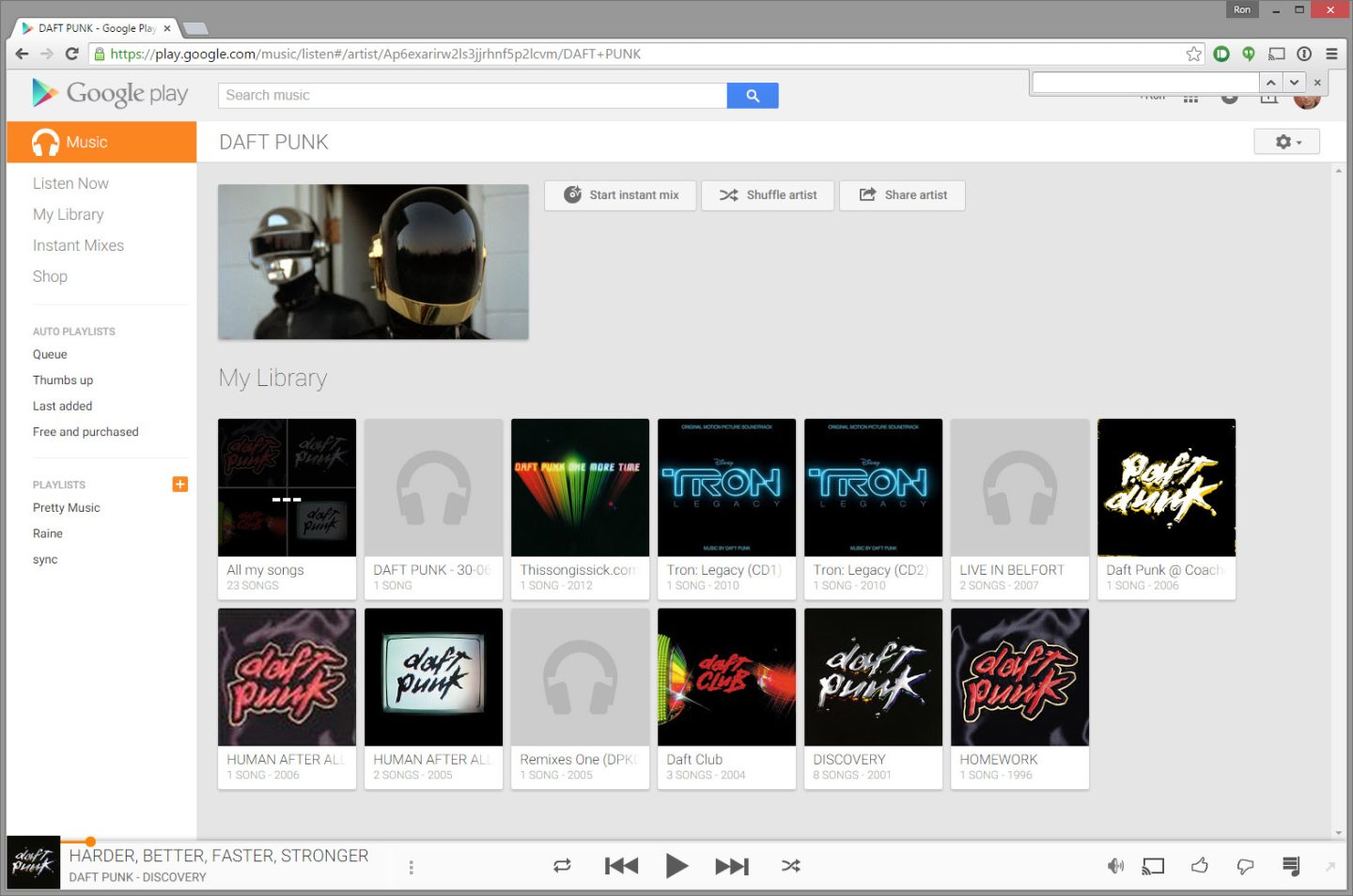Open the HOMEWORK album thumbnail
This screenshot has width=1353, height=896.
click(x=1019, y=677)
